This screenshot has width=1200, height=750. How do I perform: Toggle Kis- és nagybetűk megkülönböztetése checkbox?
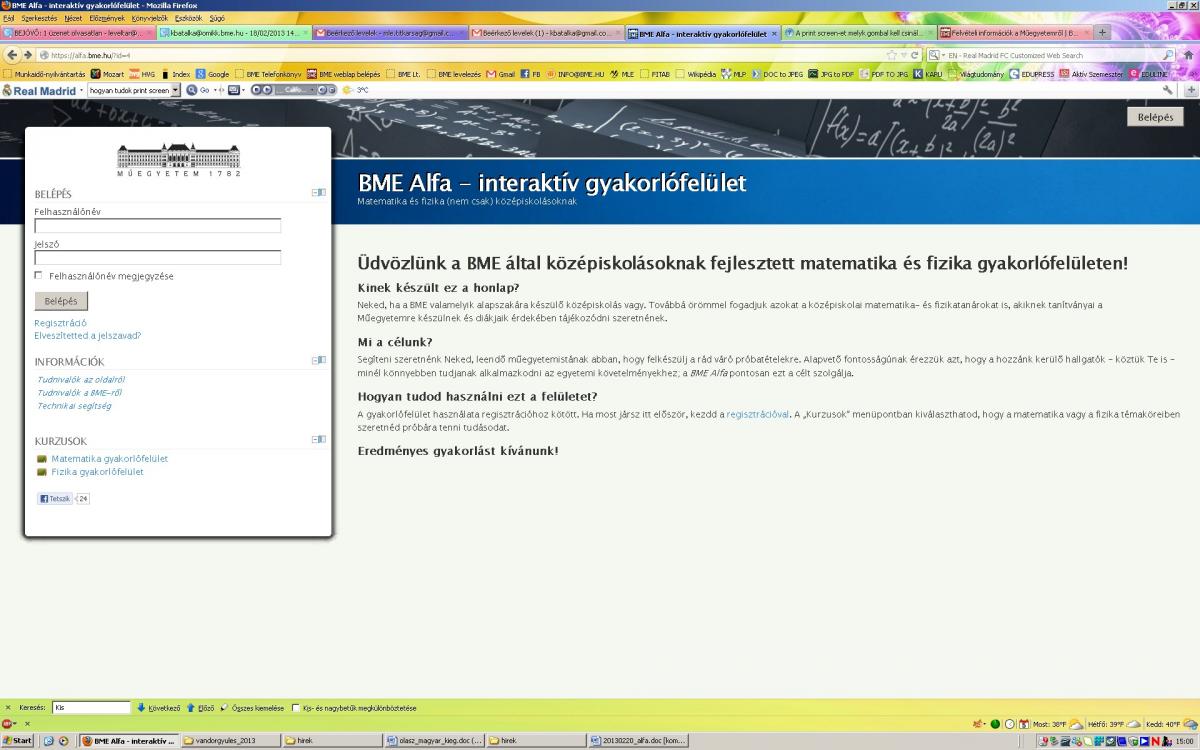coord(296,708)
